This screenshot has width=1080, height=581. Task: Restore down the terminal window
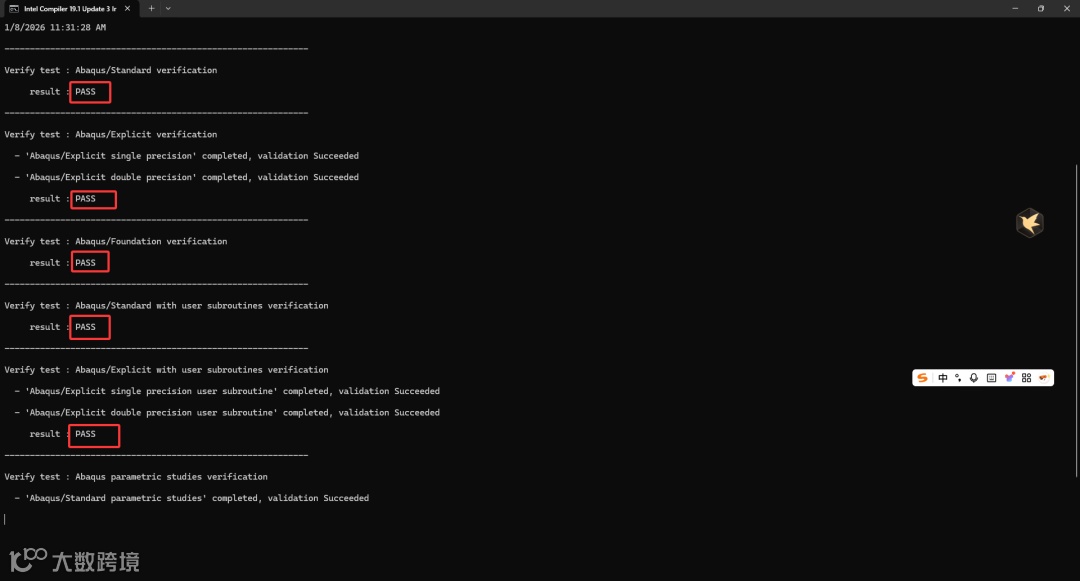click(x=1041, y=9)
